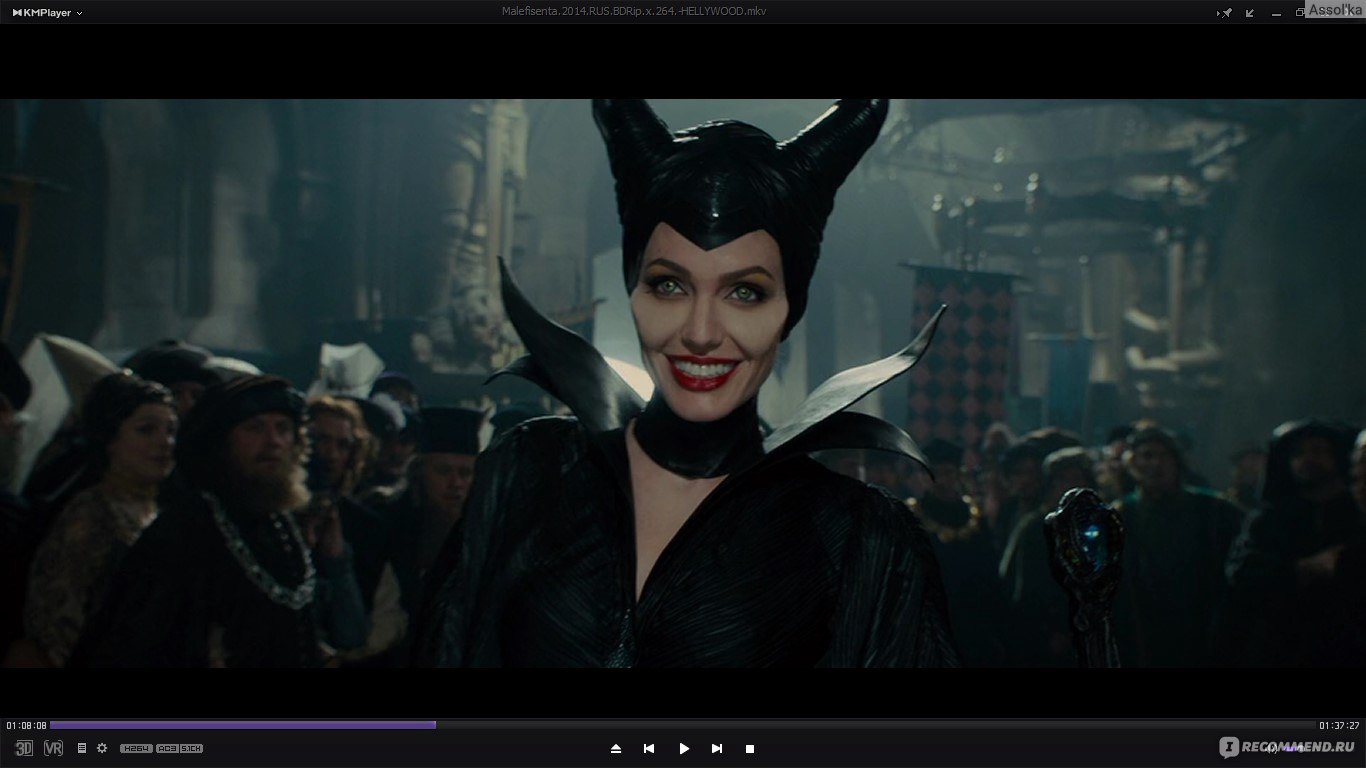Stop playback
Viewport: 1366px width, 768px height.
[750, 748]
